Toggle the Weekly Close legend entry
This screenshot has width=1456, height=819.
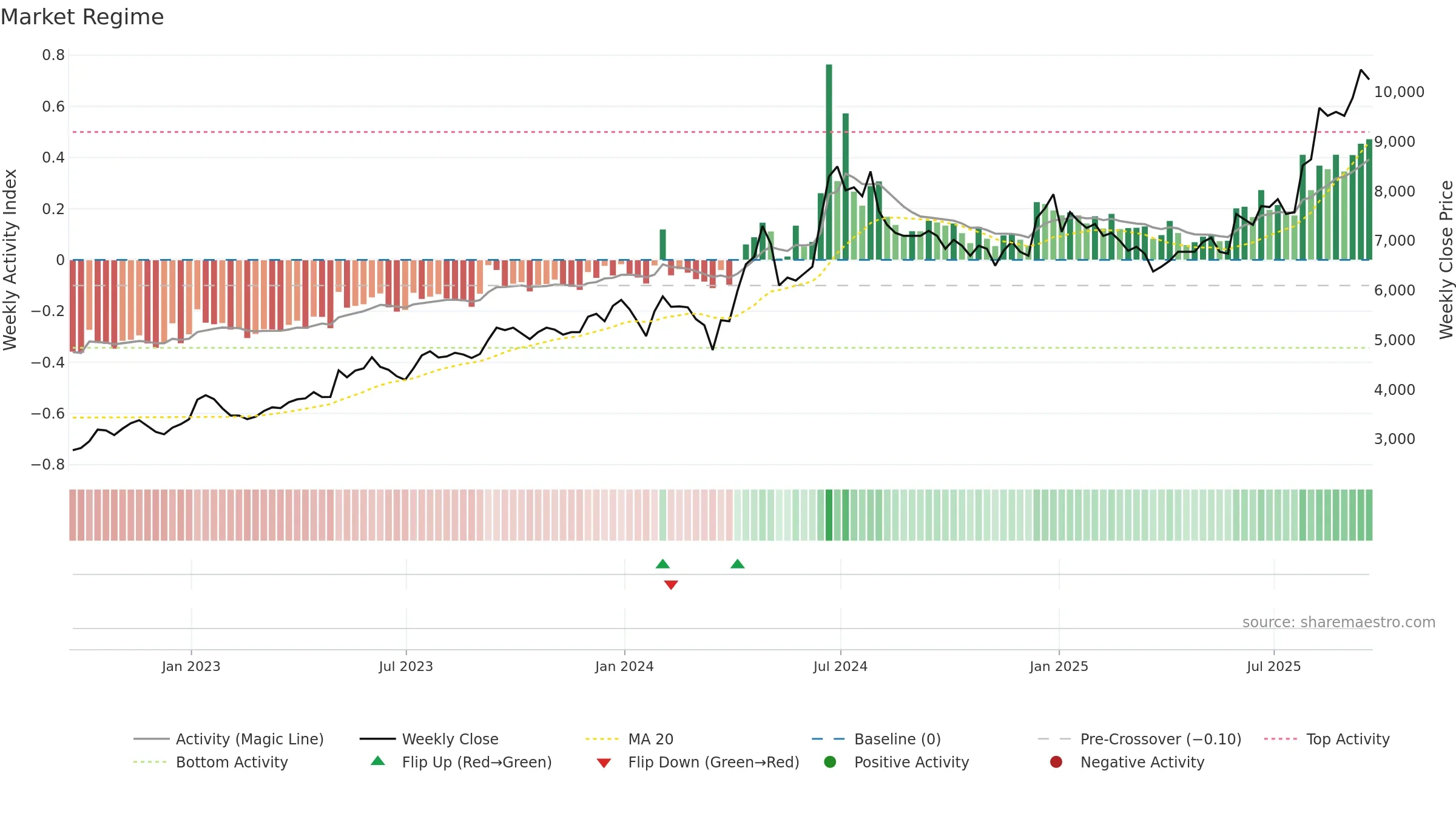point(429,739)
